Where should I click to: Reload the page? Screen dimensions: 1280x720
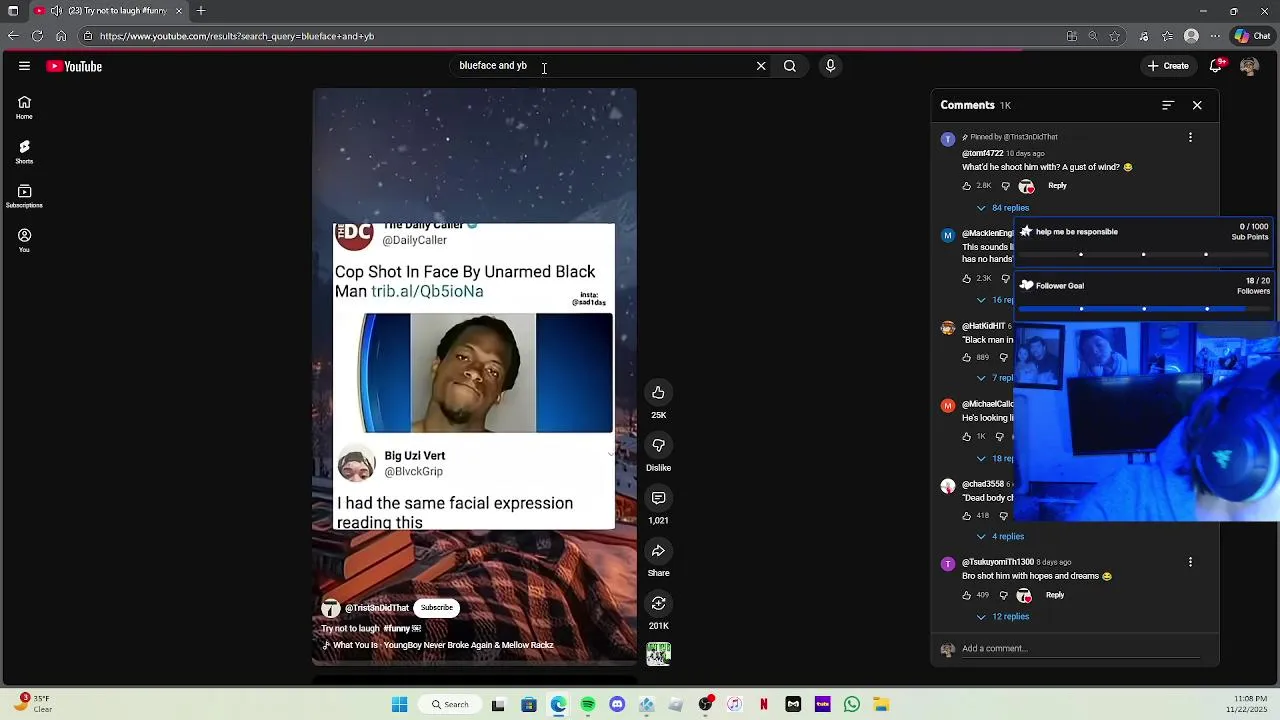(x=37, y=36)
